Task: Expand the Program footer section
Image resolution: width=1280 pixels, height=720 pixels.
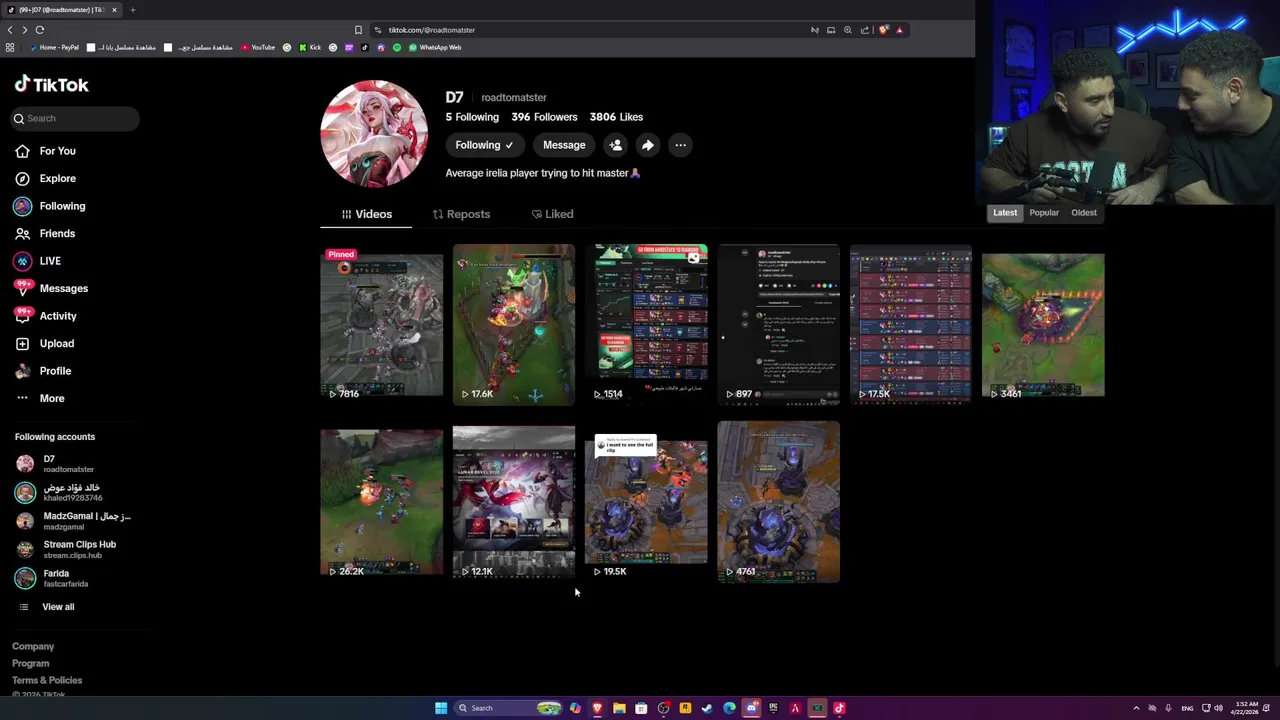Action: [x=30, y=663]
